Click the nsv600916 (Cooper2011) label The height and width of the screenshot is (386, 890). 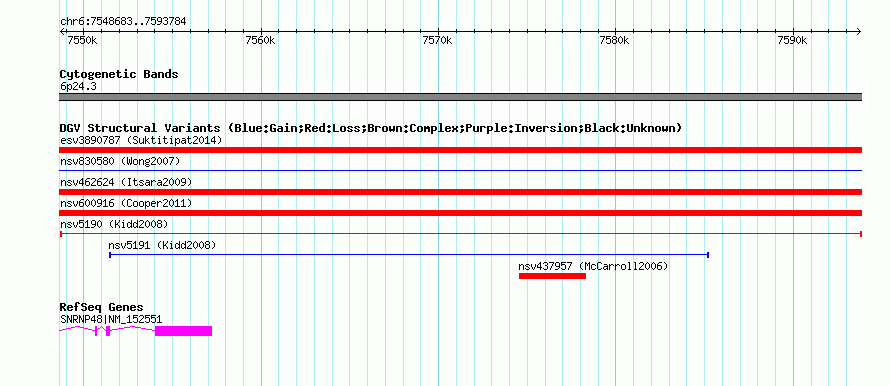point(126,203)
